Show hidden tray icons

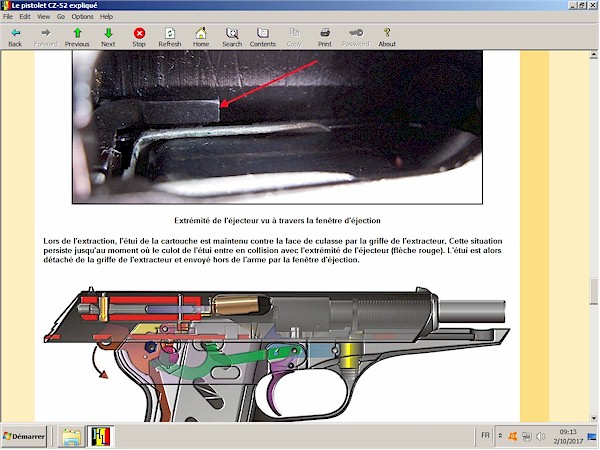[500, 436]
